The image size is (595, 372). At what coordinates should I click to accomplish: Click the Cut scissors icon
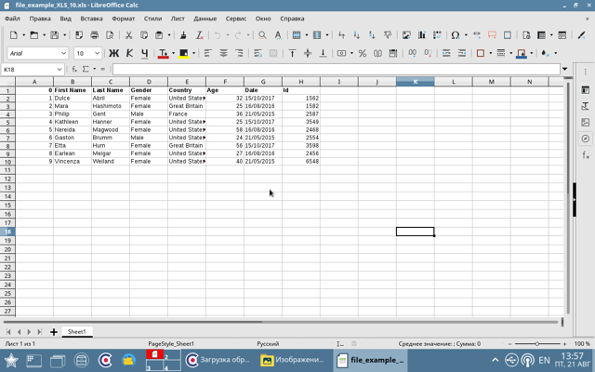[129, 35]
